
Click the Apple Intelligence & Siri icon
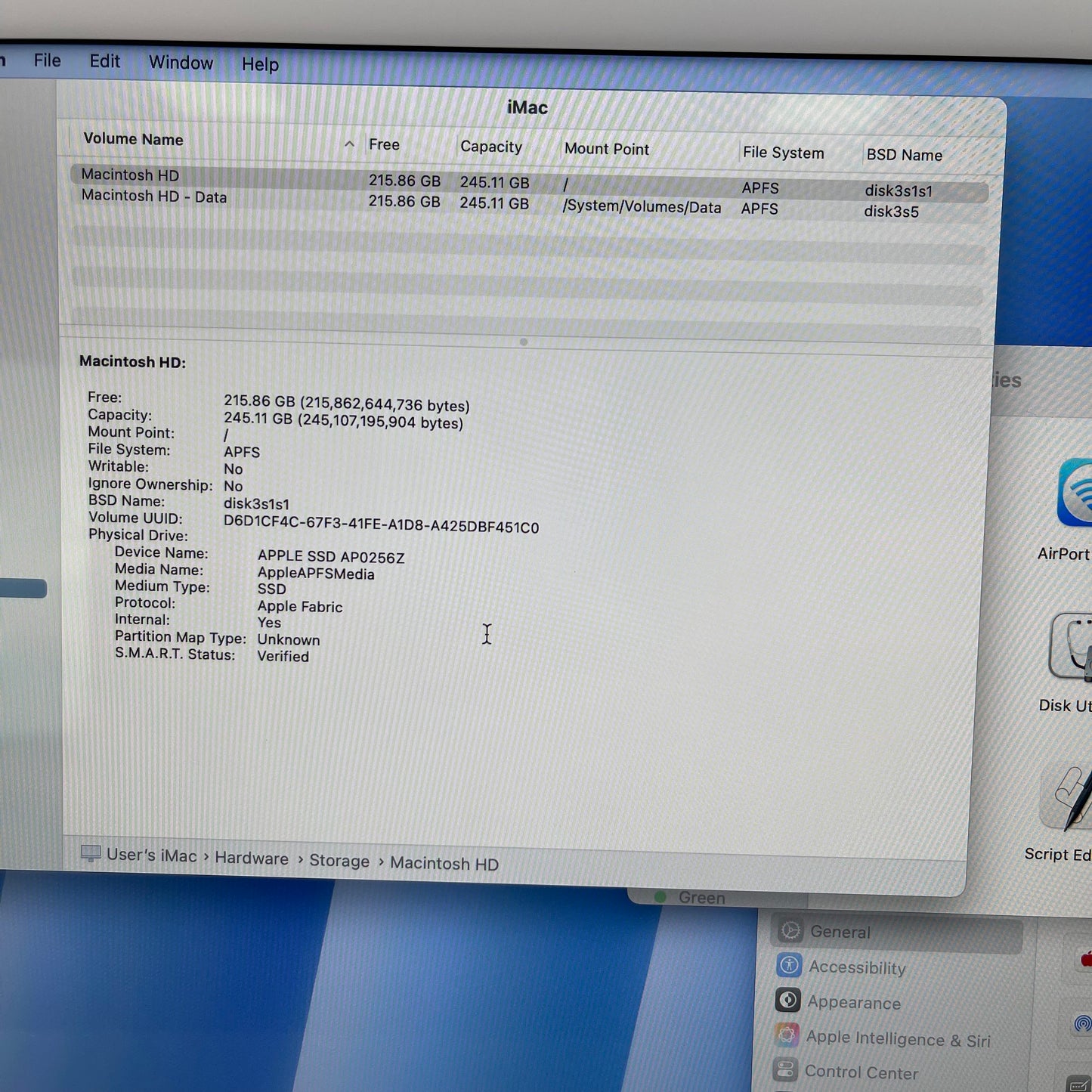786,1035
